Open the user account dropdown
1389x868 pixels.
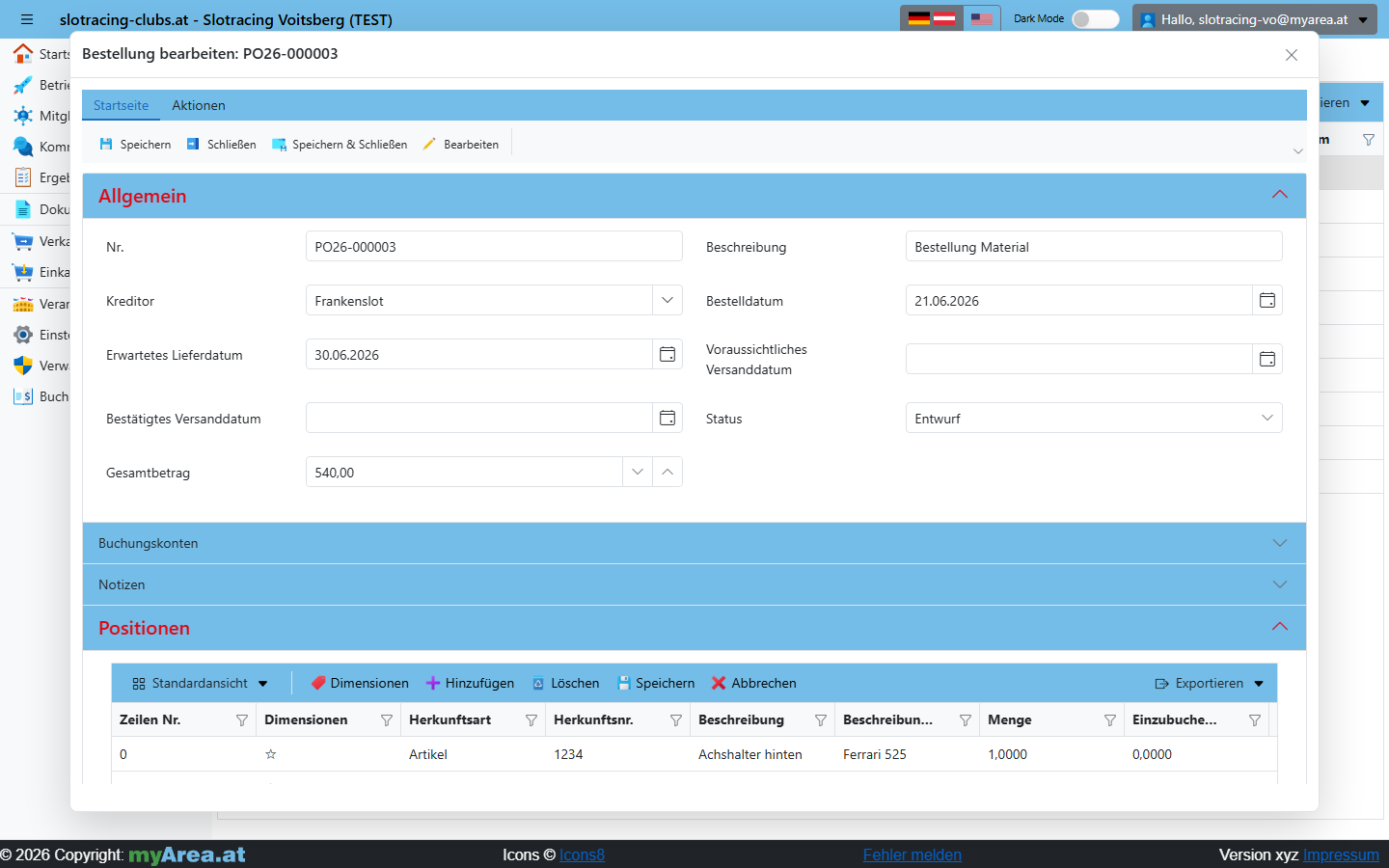click(1255, 19)
